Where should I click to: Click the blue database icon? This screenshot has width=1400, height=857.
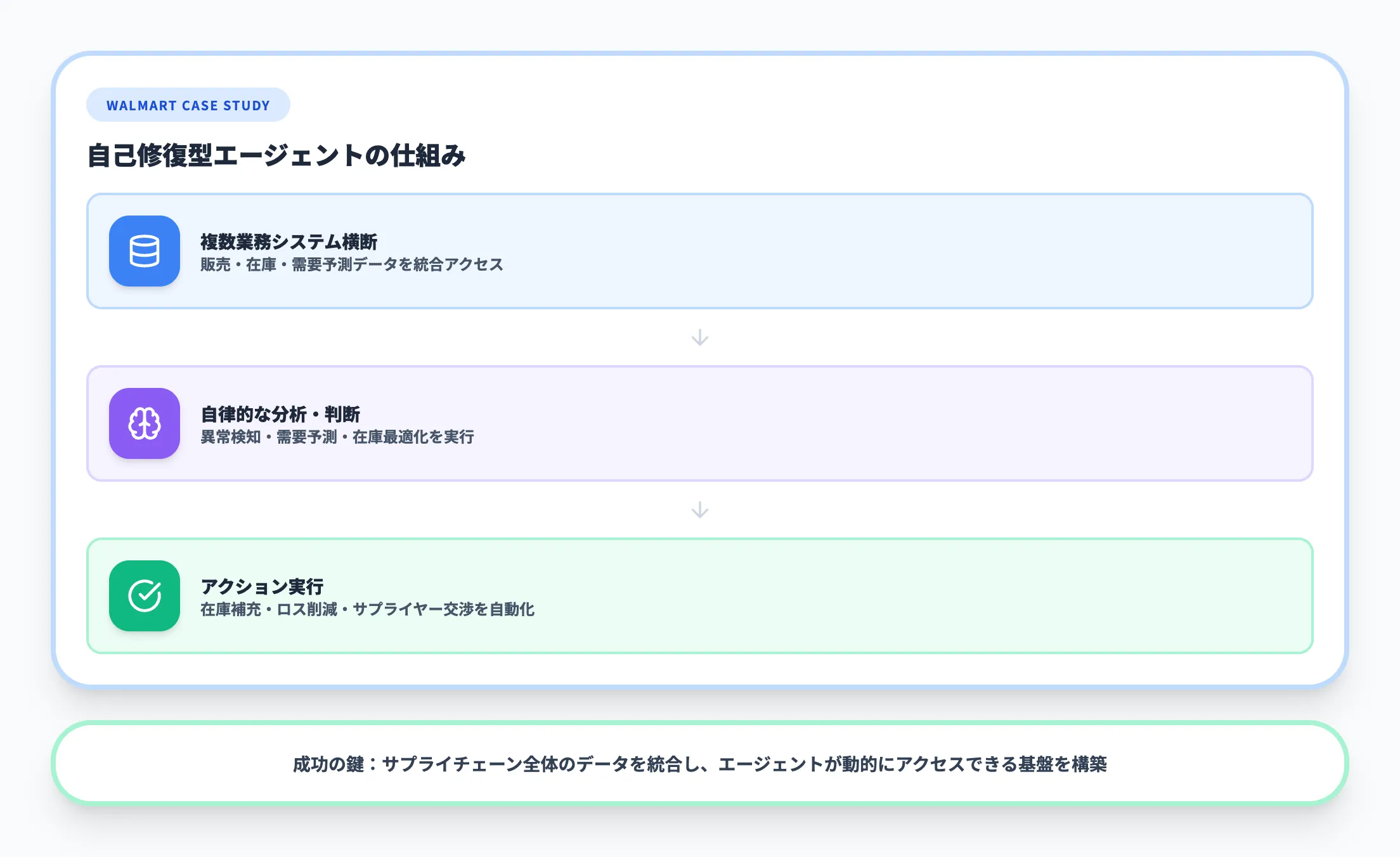[145, 251]
